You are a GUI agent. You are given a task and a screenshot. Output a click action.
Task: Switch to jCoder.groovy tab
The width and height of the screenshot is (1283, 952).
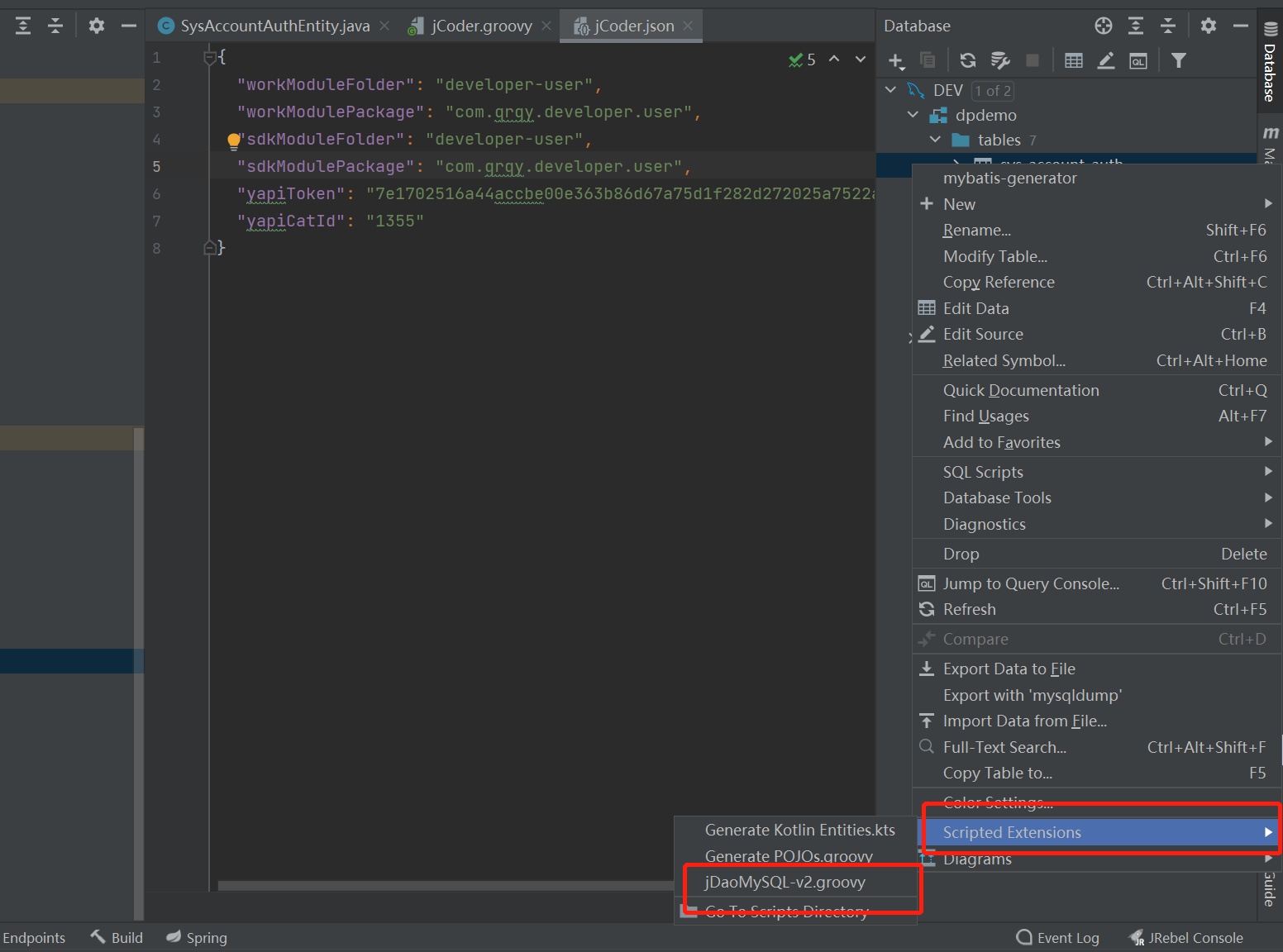(x=481, y=26)
